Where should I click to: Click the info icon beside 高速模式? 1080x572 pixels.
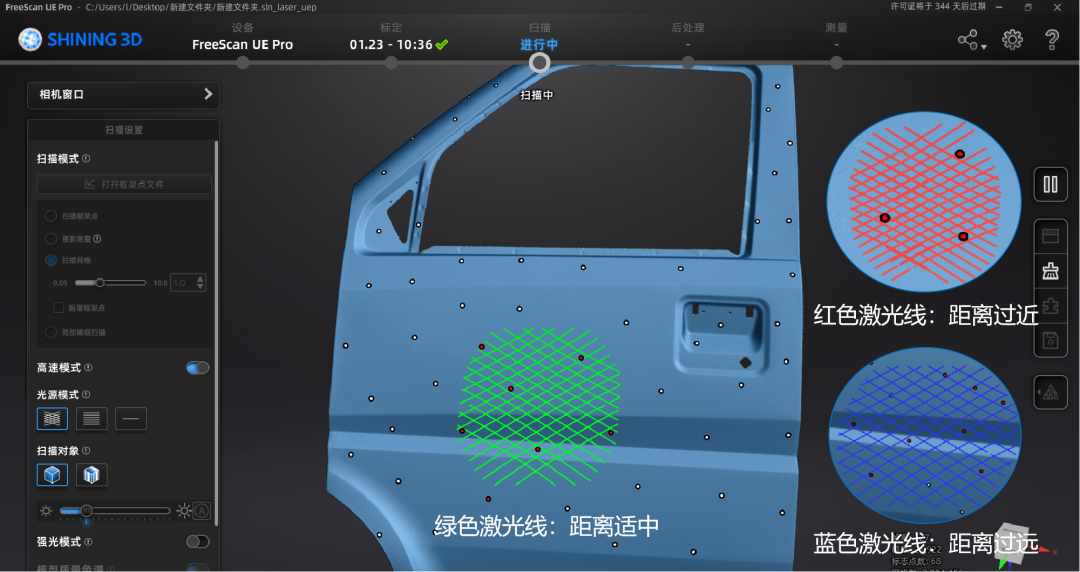88,367
